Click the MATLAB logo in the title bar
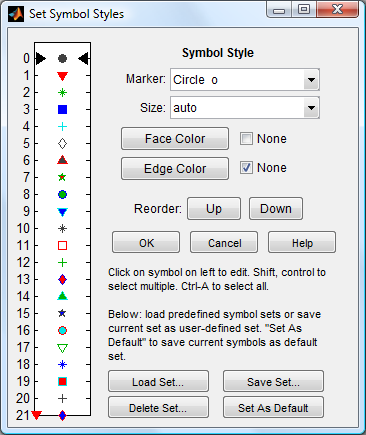This screenshot has width=366, height=435. [x=16, y=14]
